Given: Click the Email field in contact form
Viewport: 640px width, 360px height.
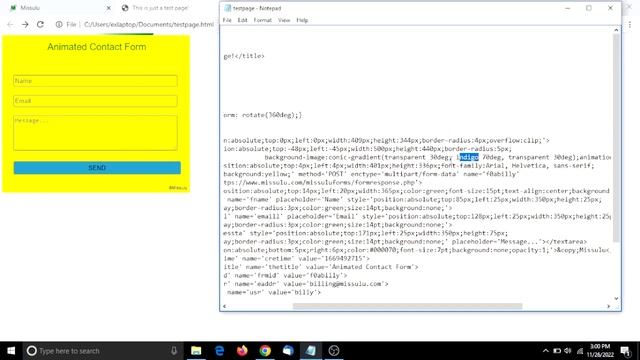Looking at the screenshot, I should 95,101.
